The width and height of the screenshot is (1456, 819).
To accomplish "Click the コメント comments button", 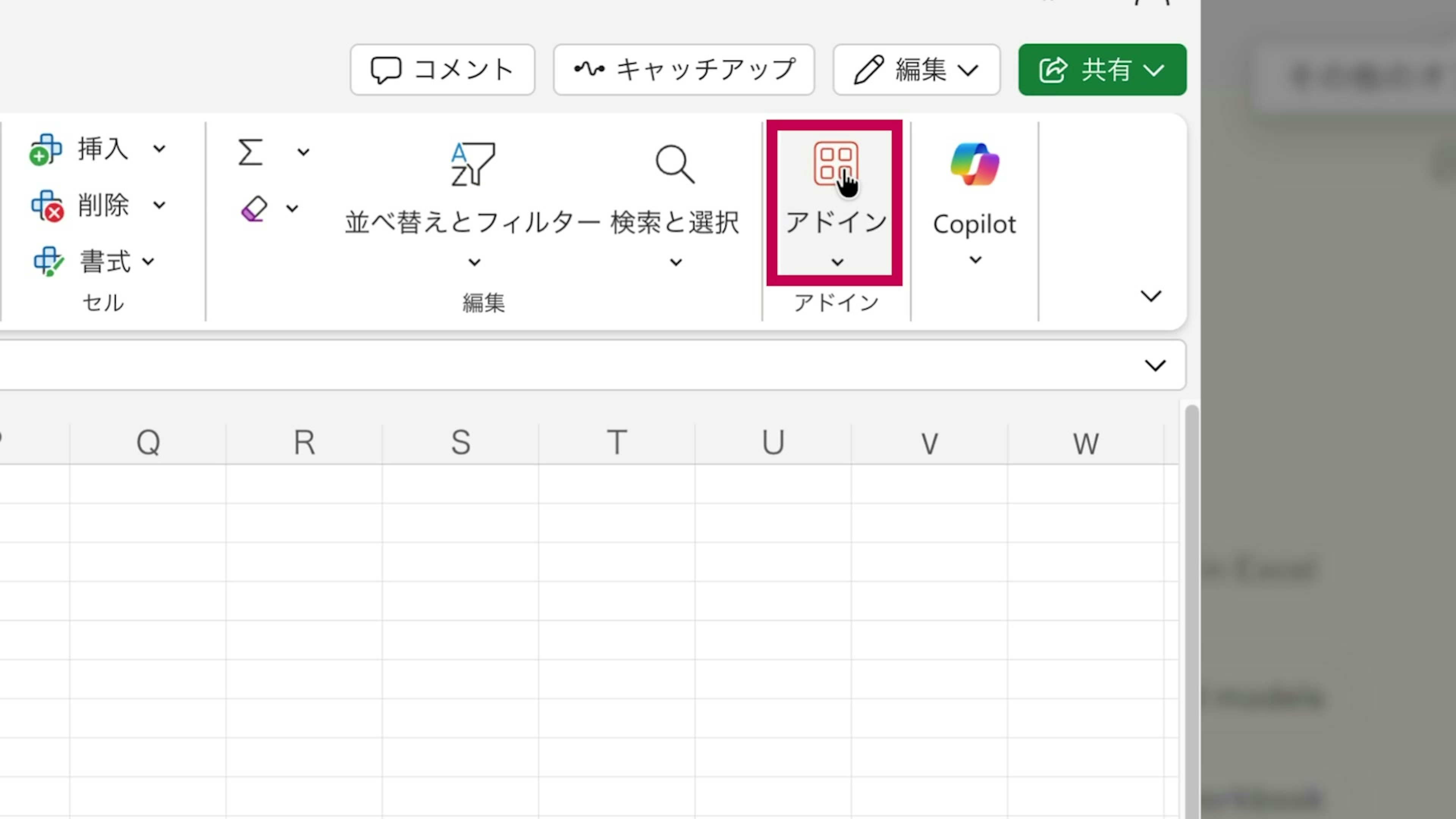I will [x=442, y=69].
